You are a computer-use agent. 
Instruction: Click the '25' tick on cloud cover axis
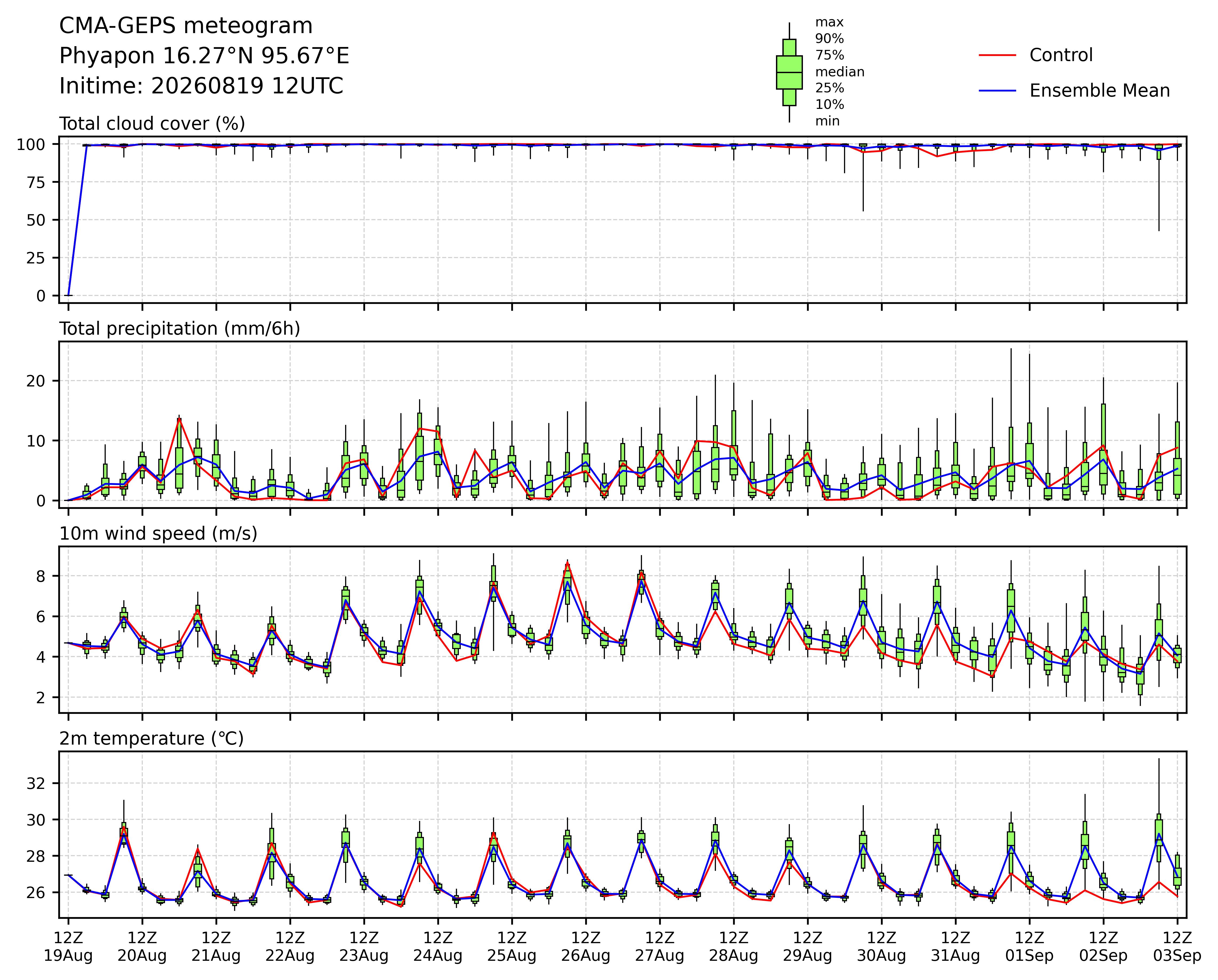(36, 258)
